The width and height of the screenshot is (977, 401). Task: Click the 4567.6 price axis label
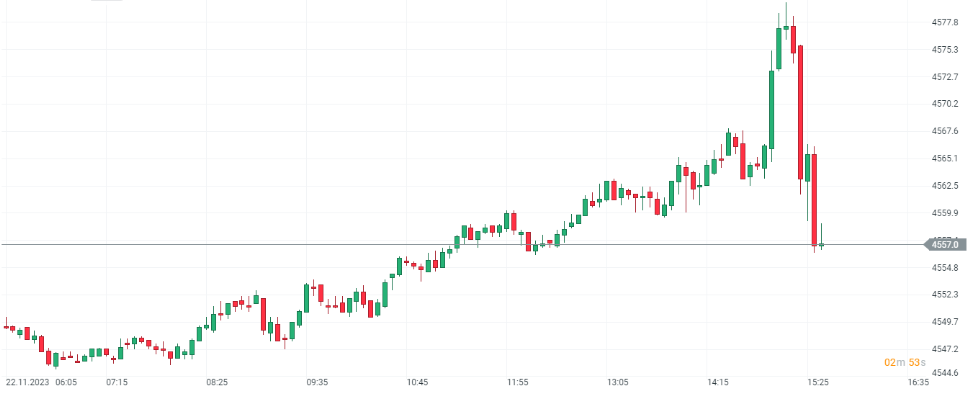(945, 131)
